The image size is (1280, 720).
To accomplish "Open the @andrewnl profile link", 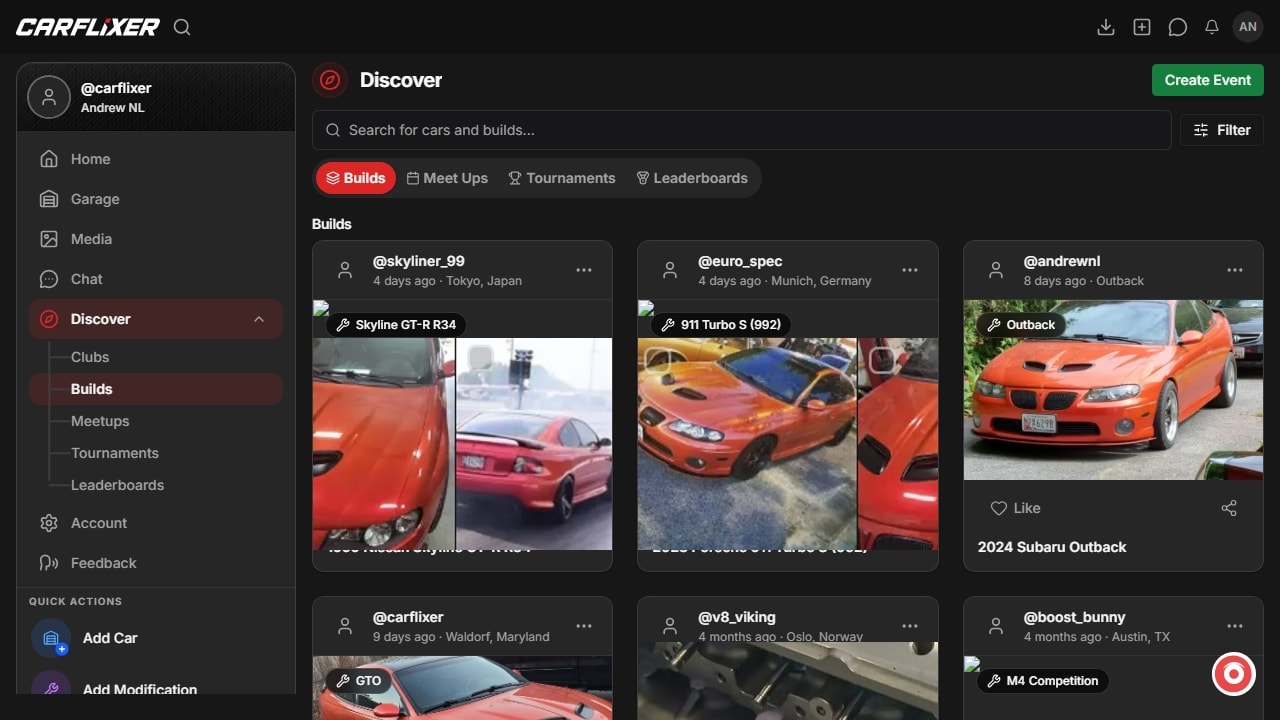I will pos(1062,261).
